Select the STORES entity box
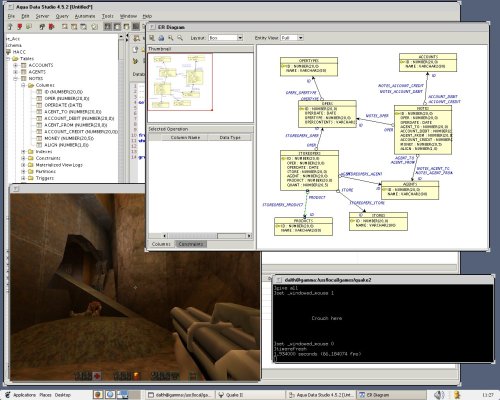The image size is (500, 400). tap(378, 222)
